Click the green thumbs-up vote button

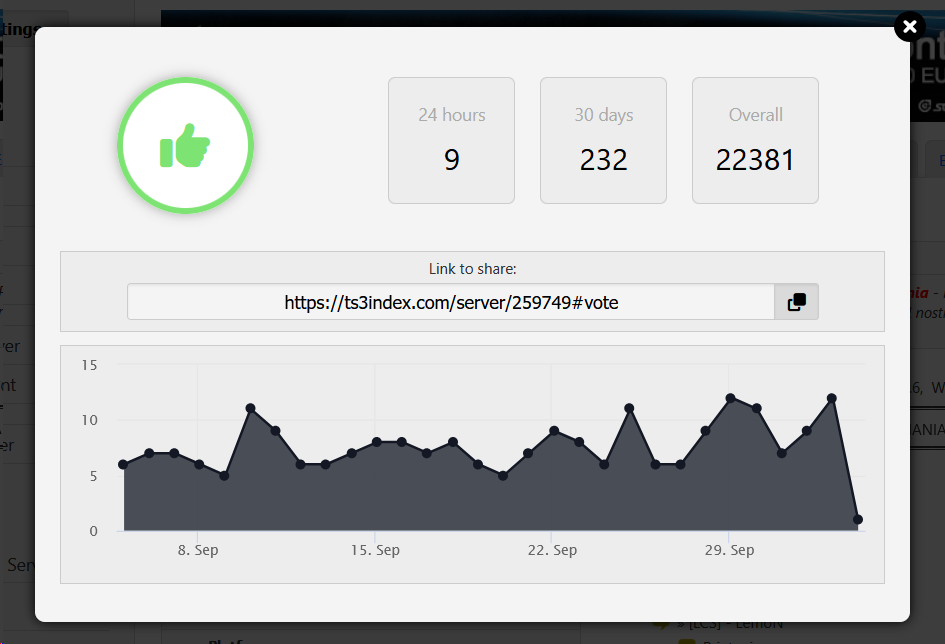186,145
